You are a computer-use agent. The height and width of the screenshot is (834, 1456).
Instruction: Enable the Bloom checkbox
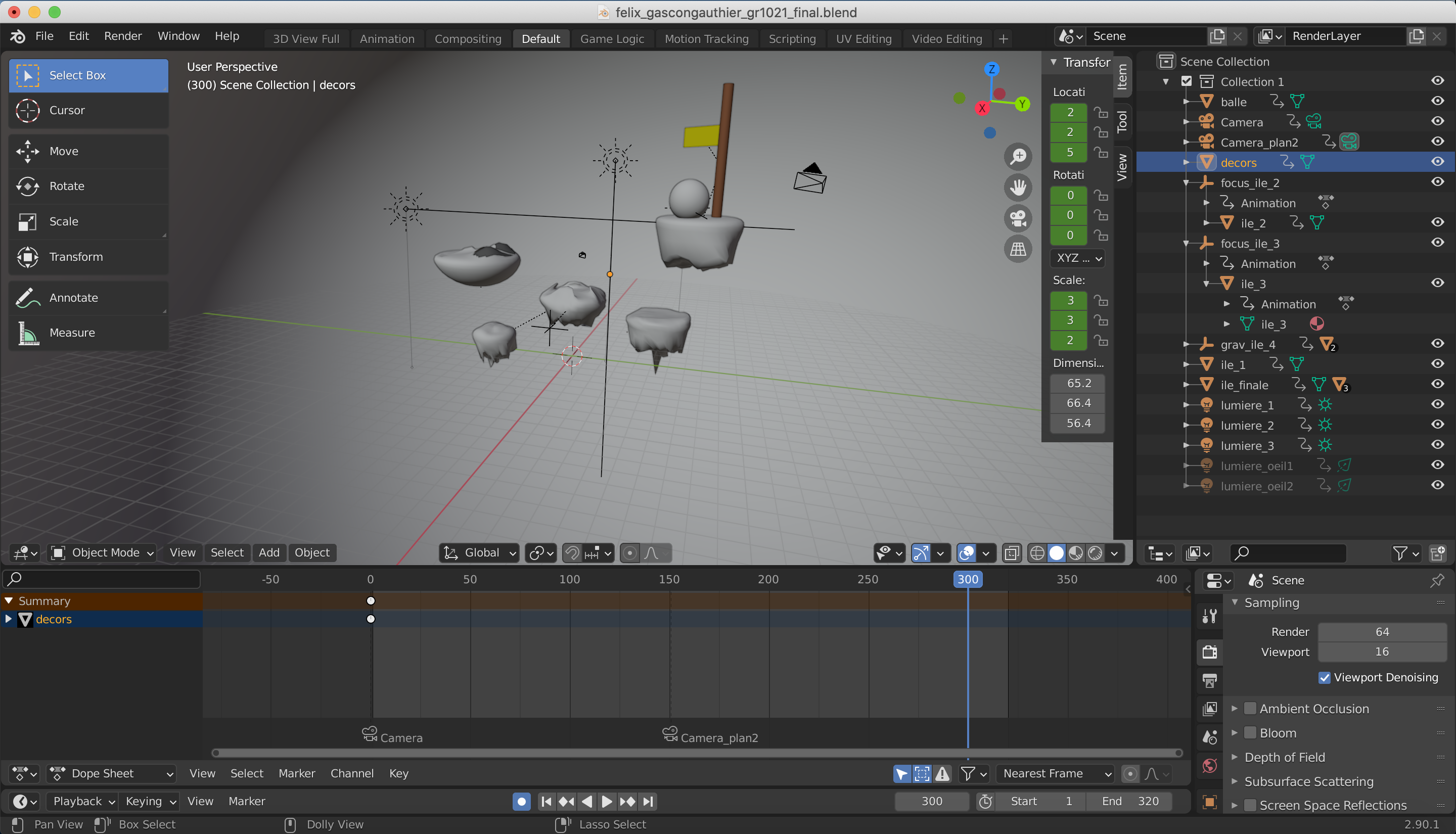point(1250,733)
